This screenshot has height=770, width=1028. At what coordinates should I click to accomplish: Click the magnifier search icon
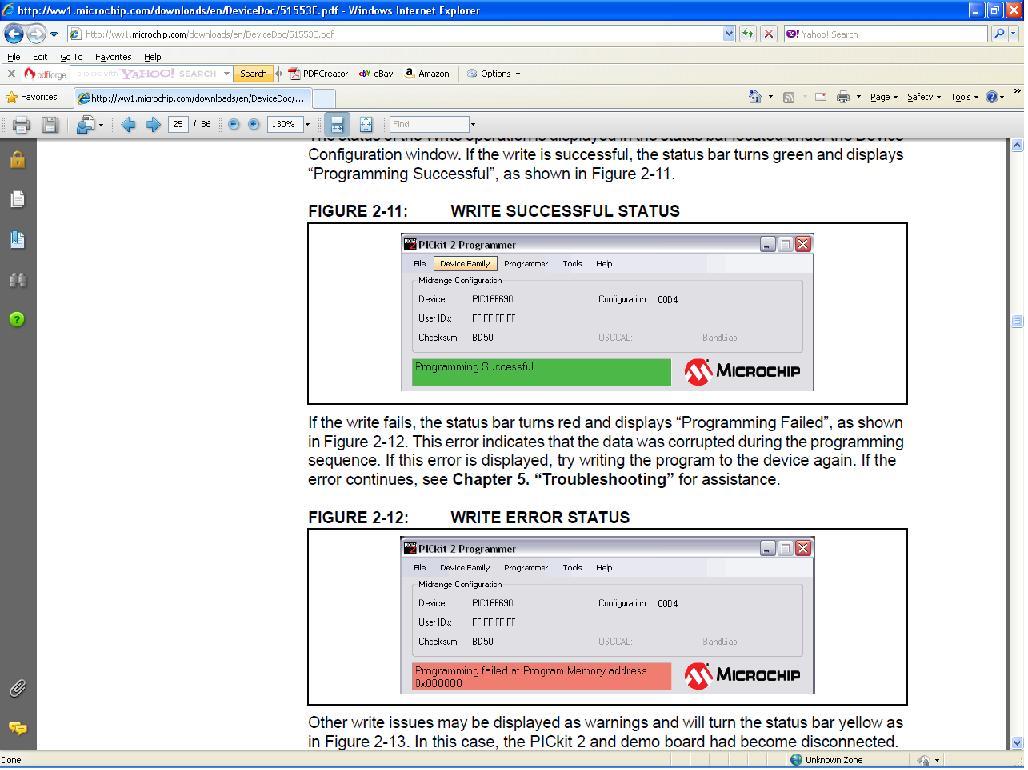pos(998,33)
